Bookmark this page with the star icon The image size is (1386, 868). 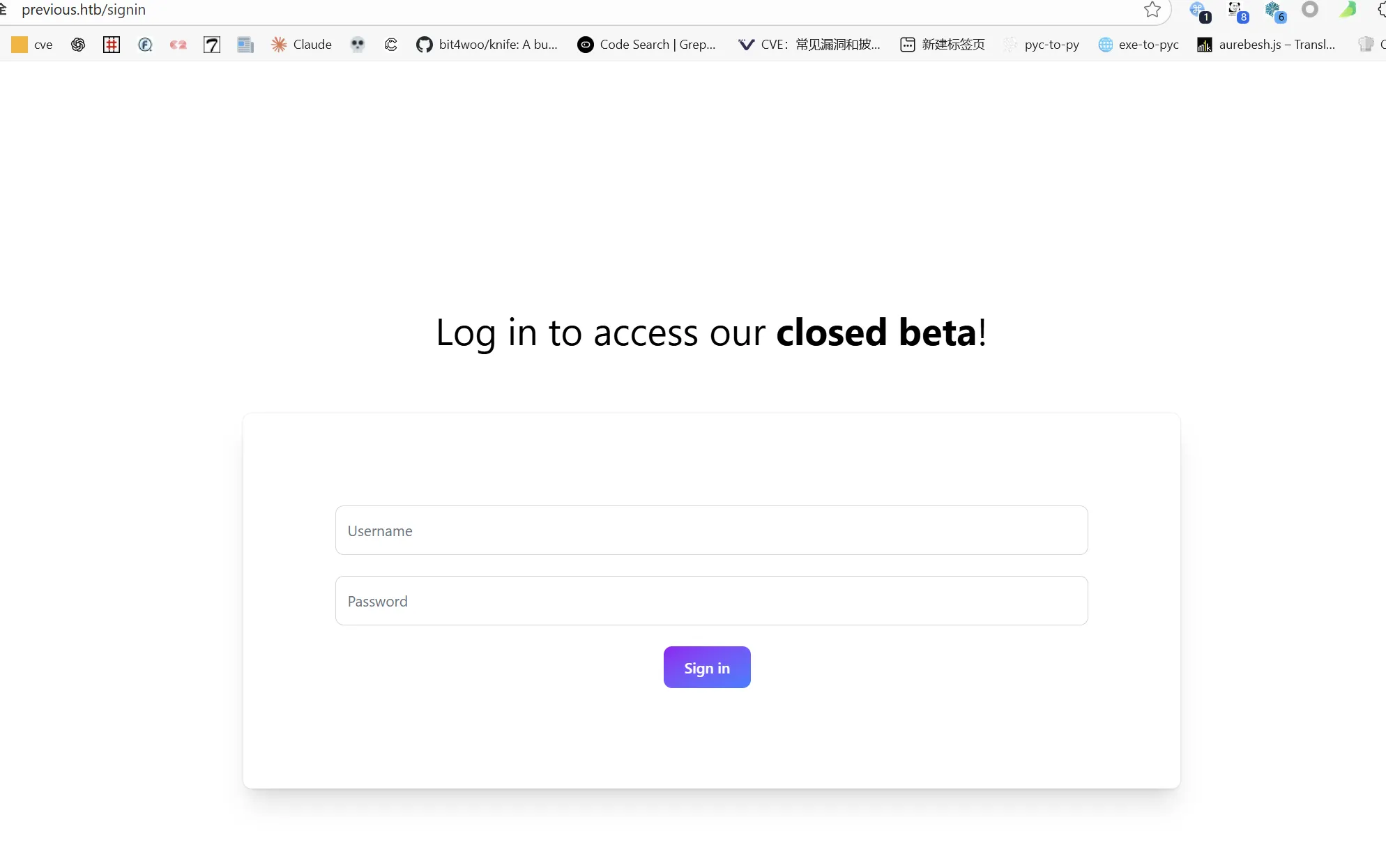click(x=1152, y=10)
